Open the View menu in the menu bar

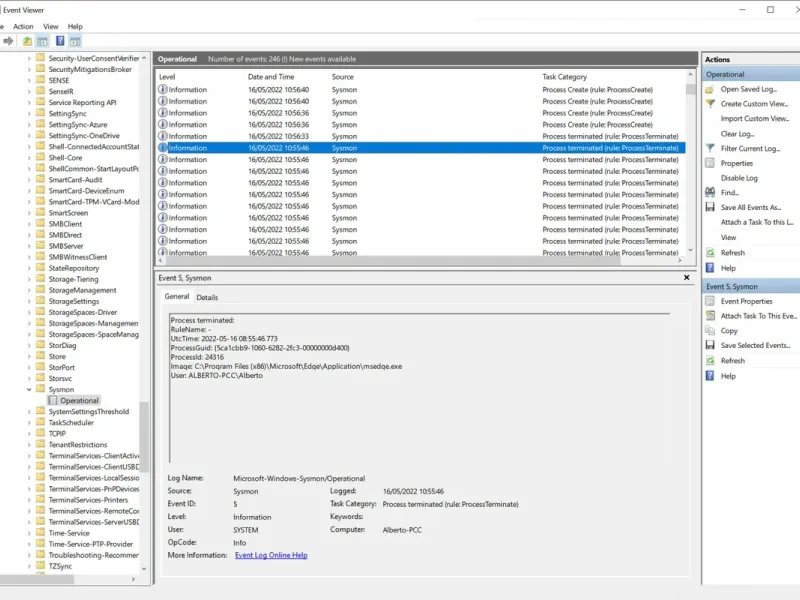(x=51, y=27)
